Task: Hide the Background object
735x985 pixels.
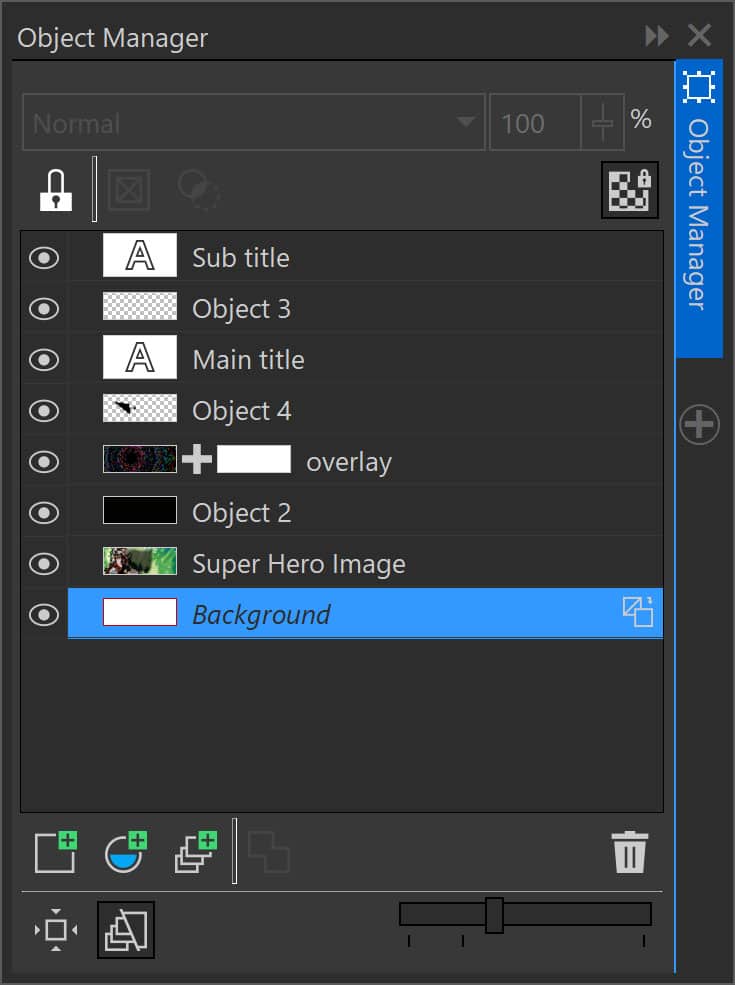Action: (x=44, y=614)
